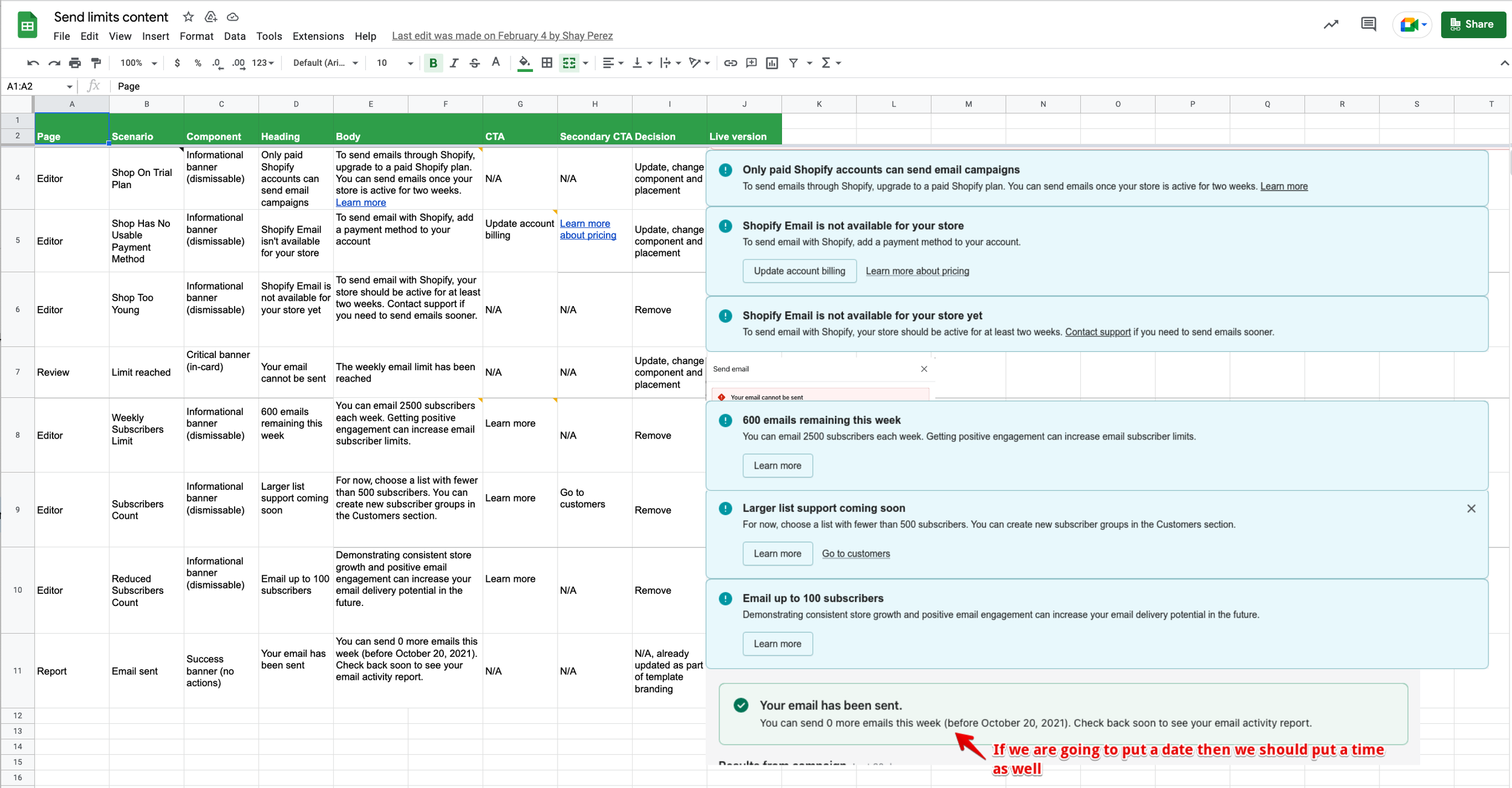Open the Format menu
This screenshot has width=1512, height=788.
coord(197,36)
